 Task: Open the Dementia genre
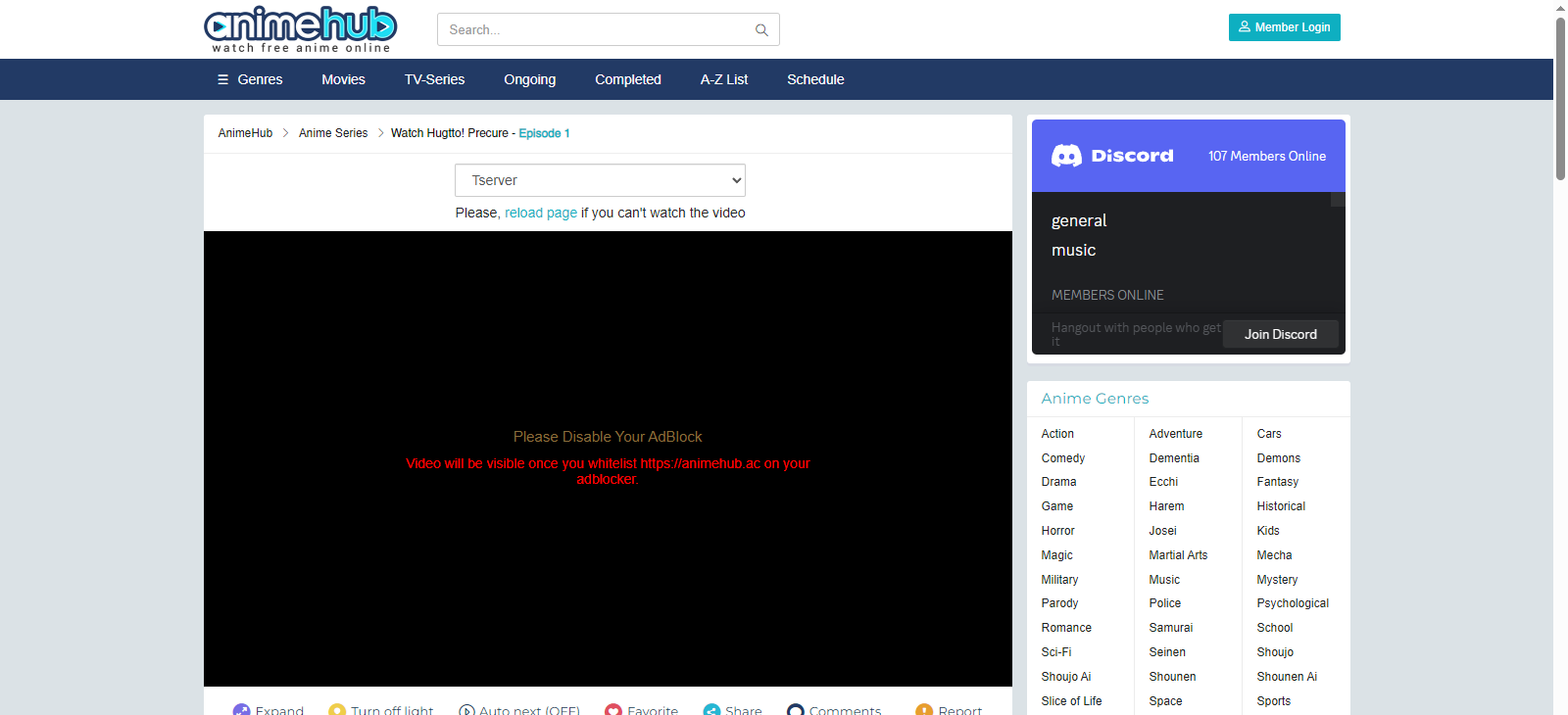1174,458
